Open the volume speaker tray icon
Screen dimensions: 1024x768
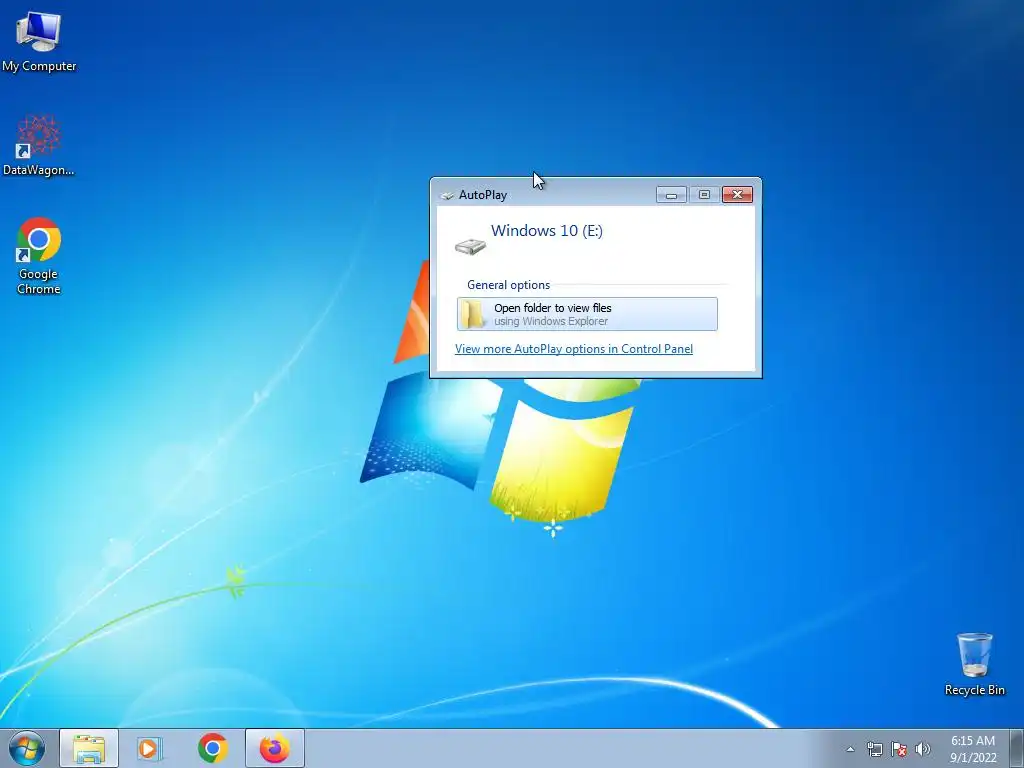(x=922, y=749)
